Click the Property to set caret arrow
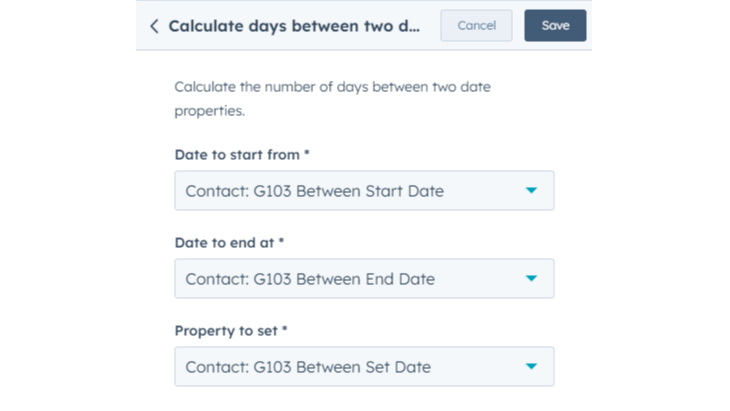 [531, 367]
